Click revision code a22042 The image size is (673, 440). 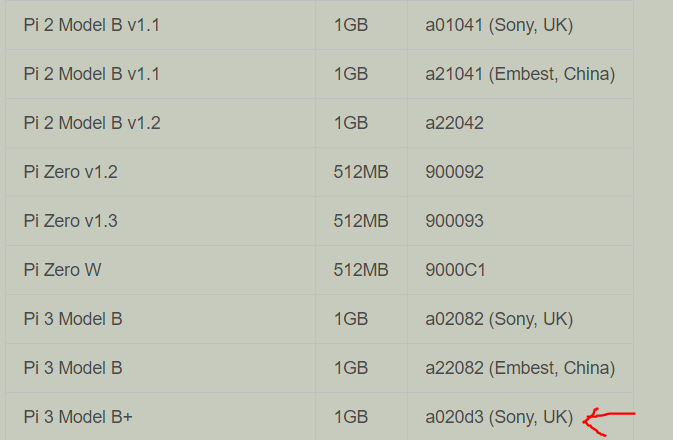pyautogui.click(x=454, y=123)
